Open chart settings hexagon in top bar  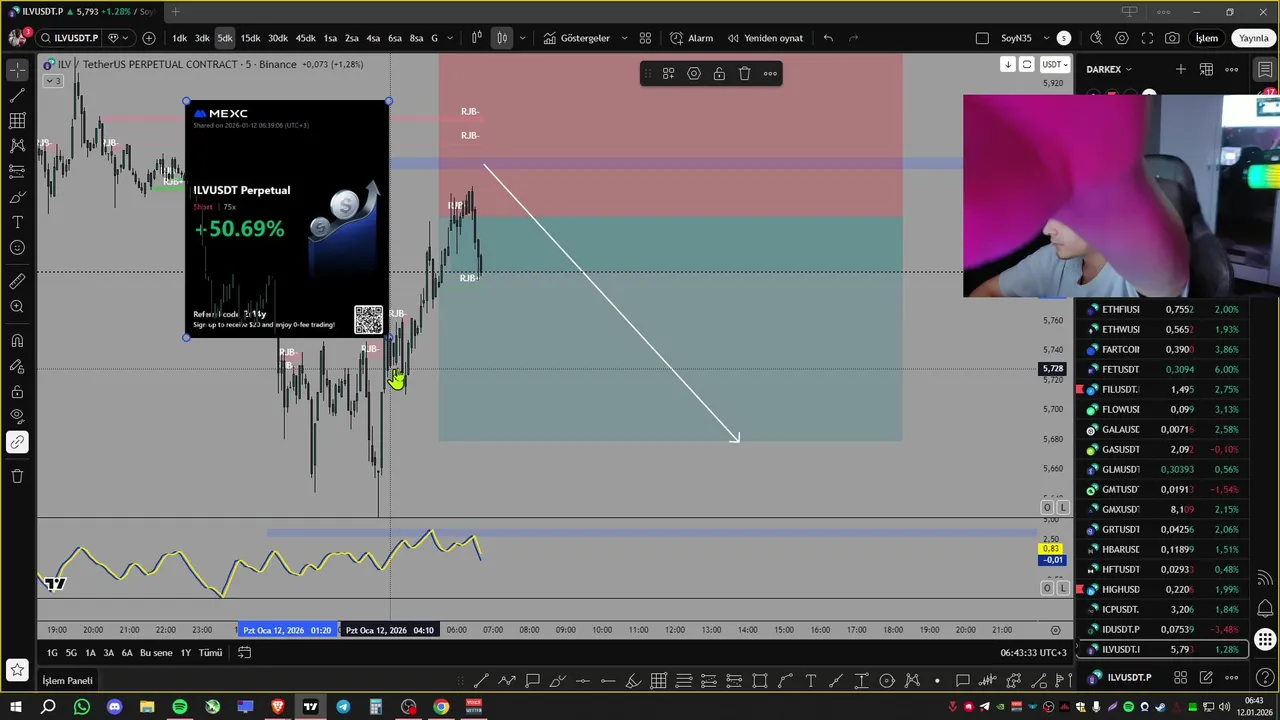[1122, 38]
